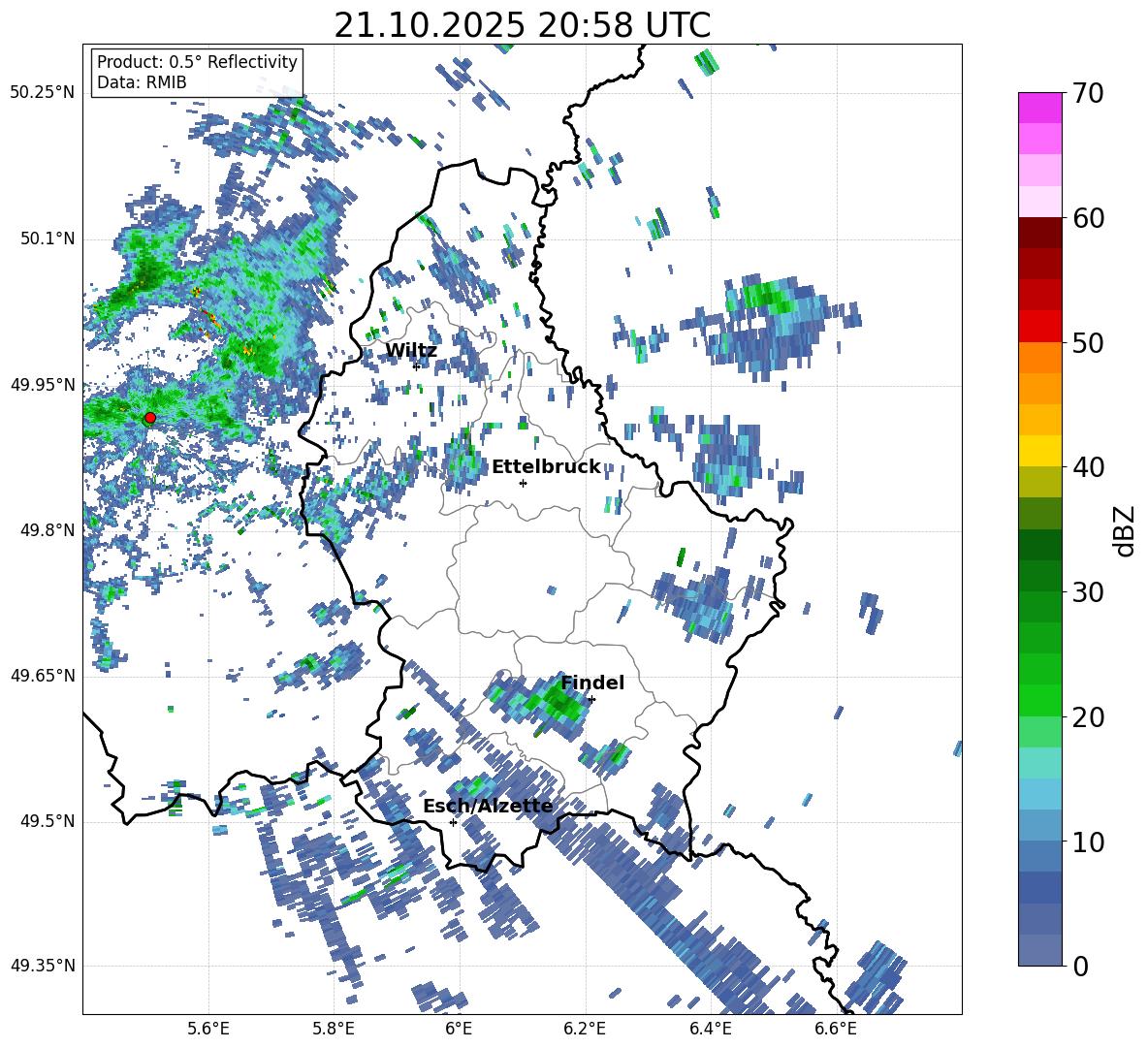Click the Data: RMIB text
This screenshot has width=1148, height=1048.
pyautogui.click(x=142, y=82)
